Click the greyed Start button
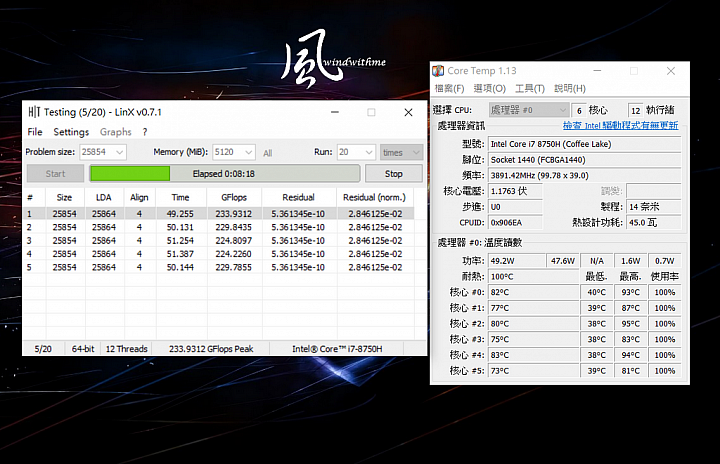This screenshot has width=720, height=464. 55,174
